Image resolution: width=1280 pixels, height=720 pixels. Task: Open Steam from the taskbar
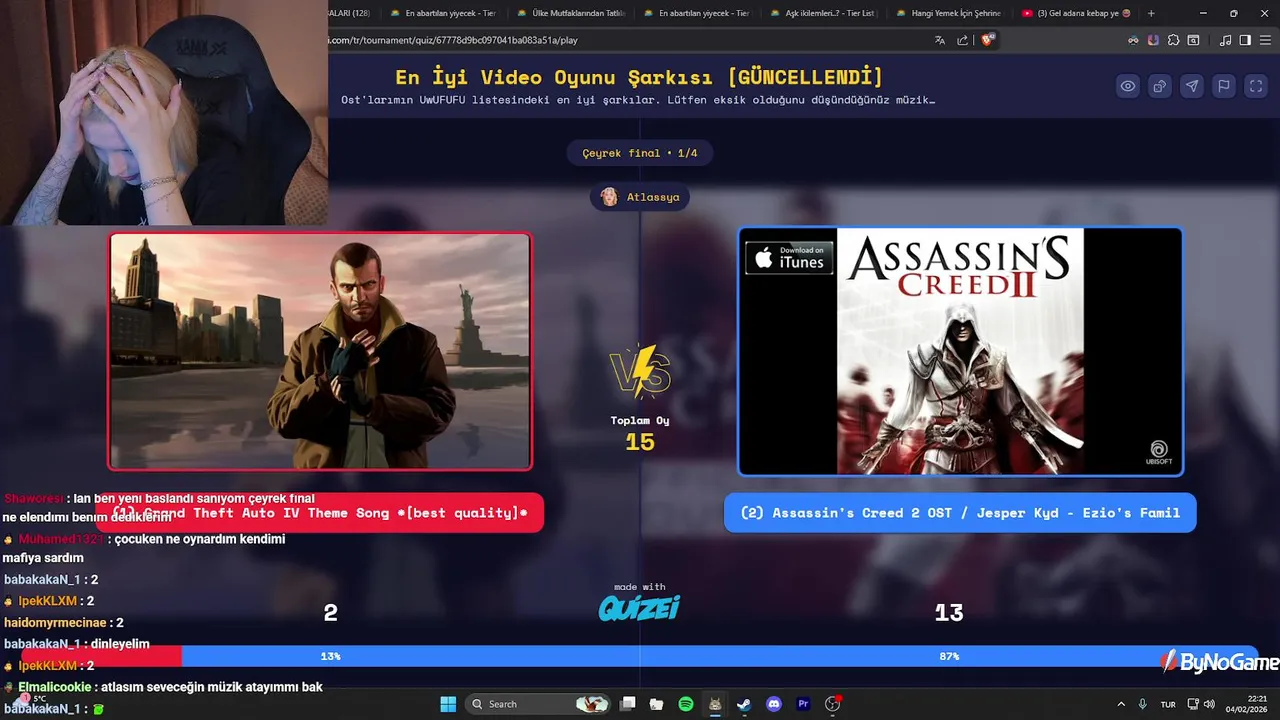[744, 704]
